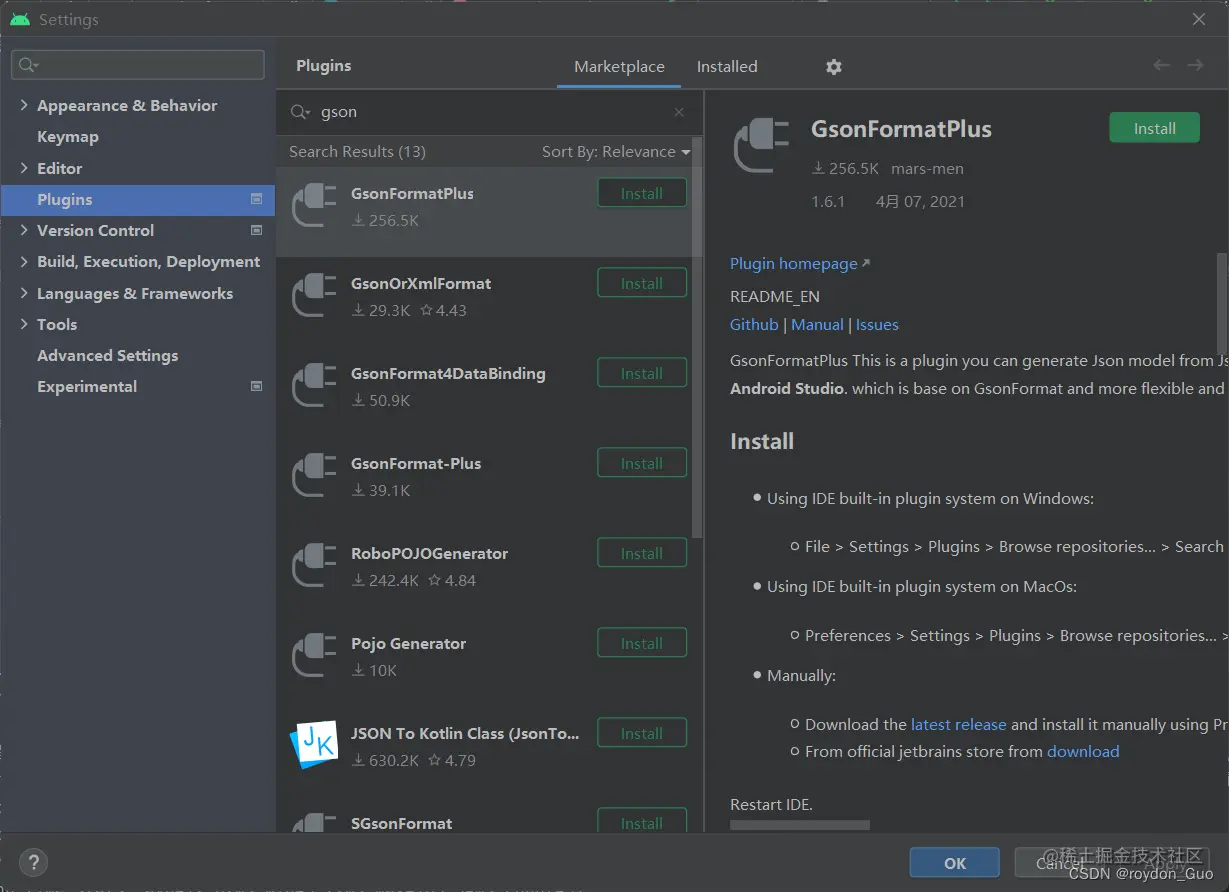Click the details panel horizontal scrollbar
Screen dimensions: 1229x892
coord(800,826)
